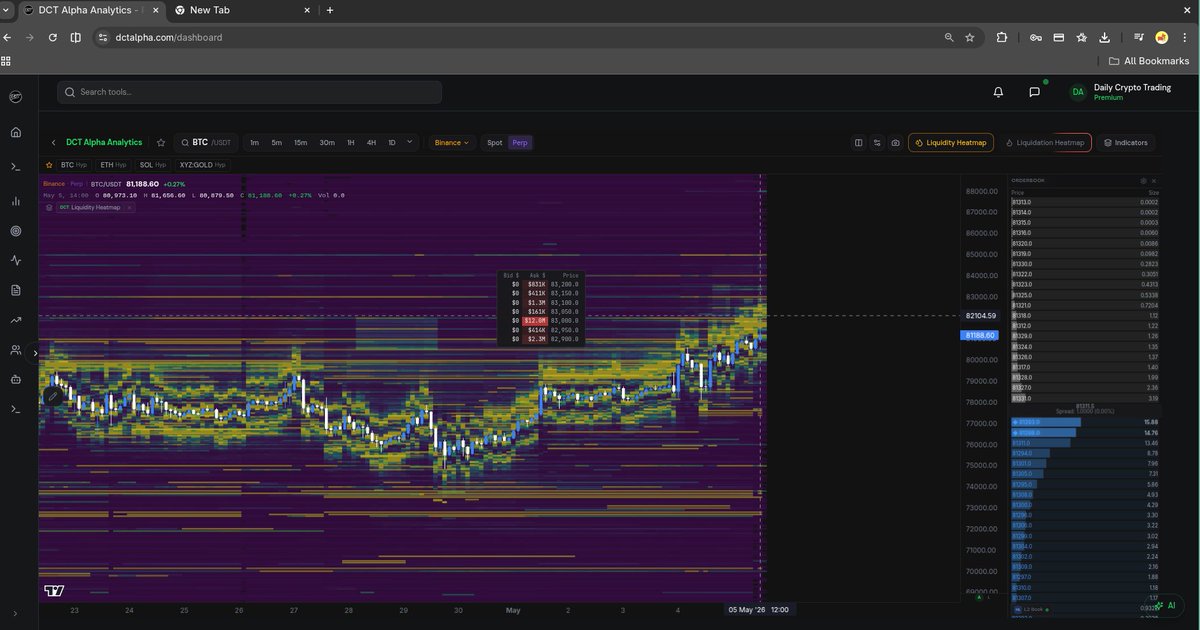The width and height of the screenshot is (1200, 630).
Task: Select the 15m timeframe
Action: (300, 143)
